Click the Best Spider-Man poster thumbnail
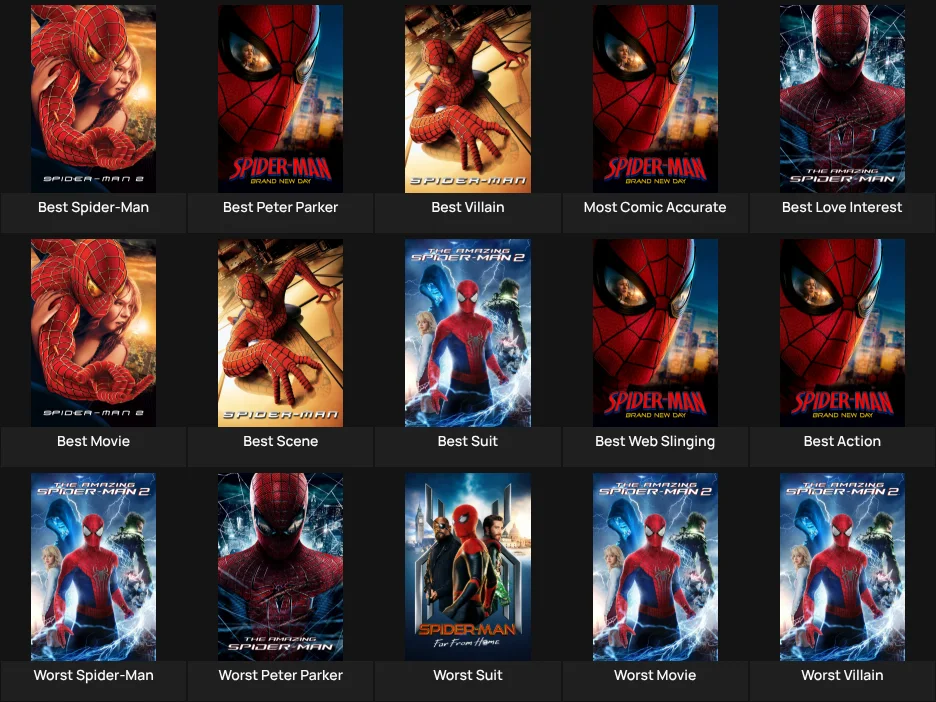Screen dimensions: 936x702 click(93, 99)
